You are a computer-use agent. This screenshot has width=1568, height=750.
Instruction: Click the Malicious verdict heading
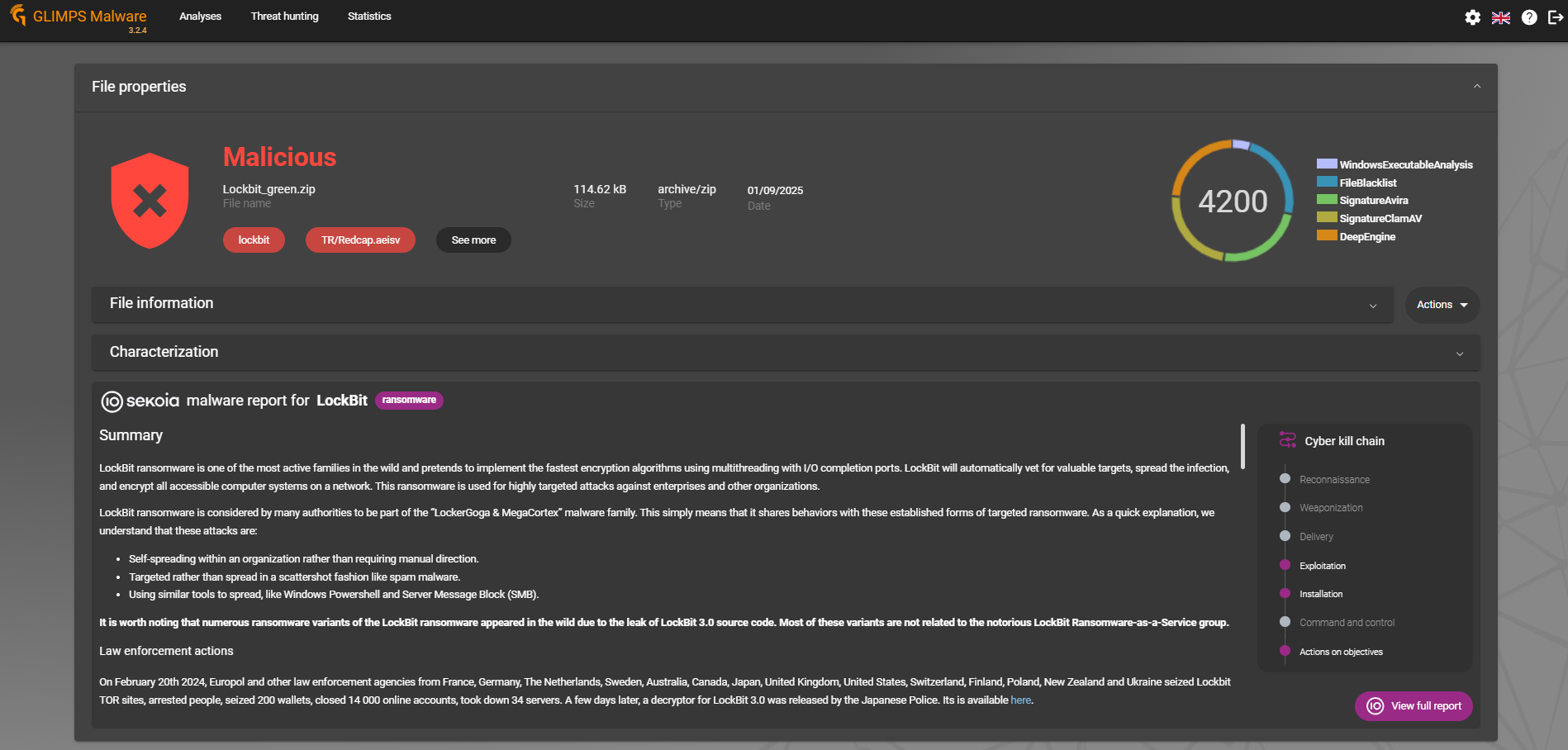pos(279,157)
